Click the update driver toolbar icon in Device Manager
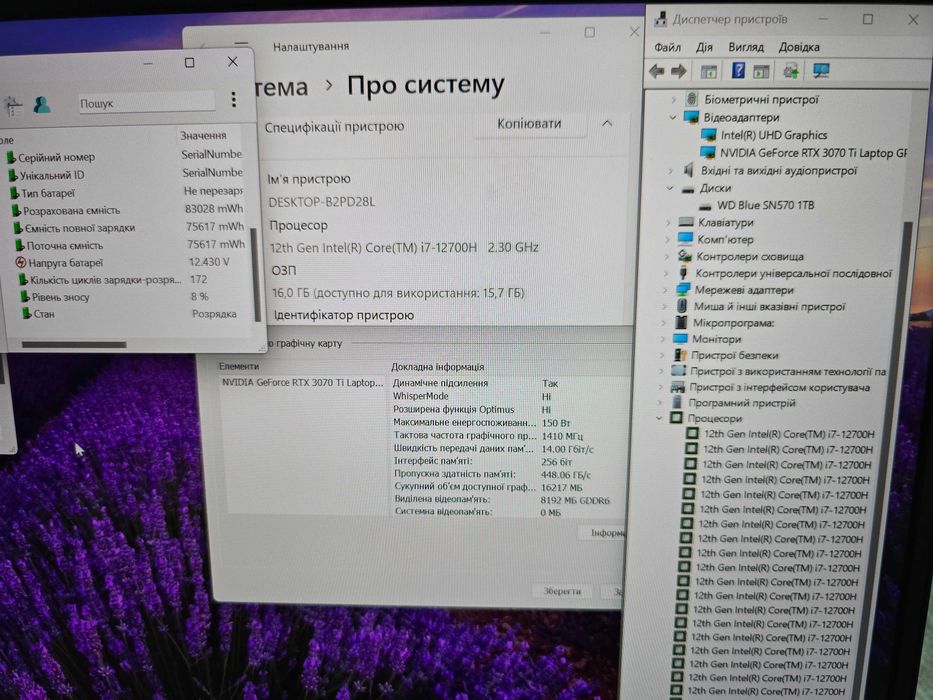This screenshot has width=933, height=700. point(791,71)
